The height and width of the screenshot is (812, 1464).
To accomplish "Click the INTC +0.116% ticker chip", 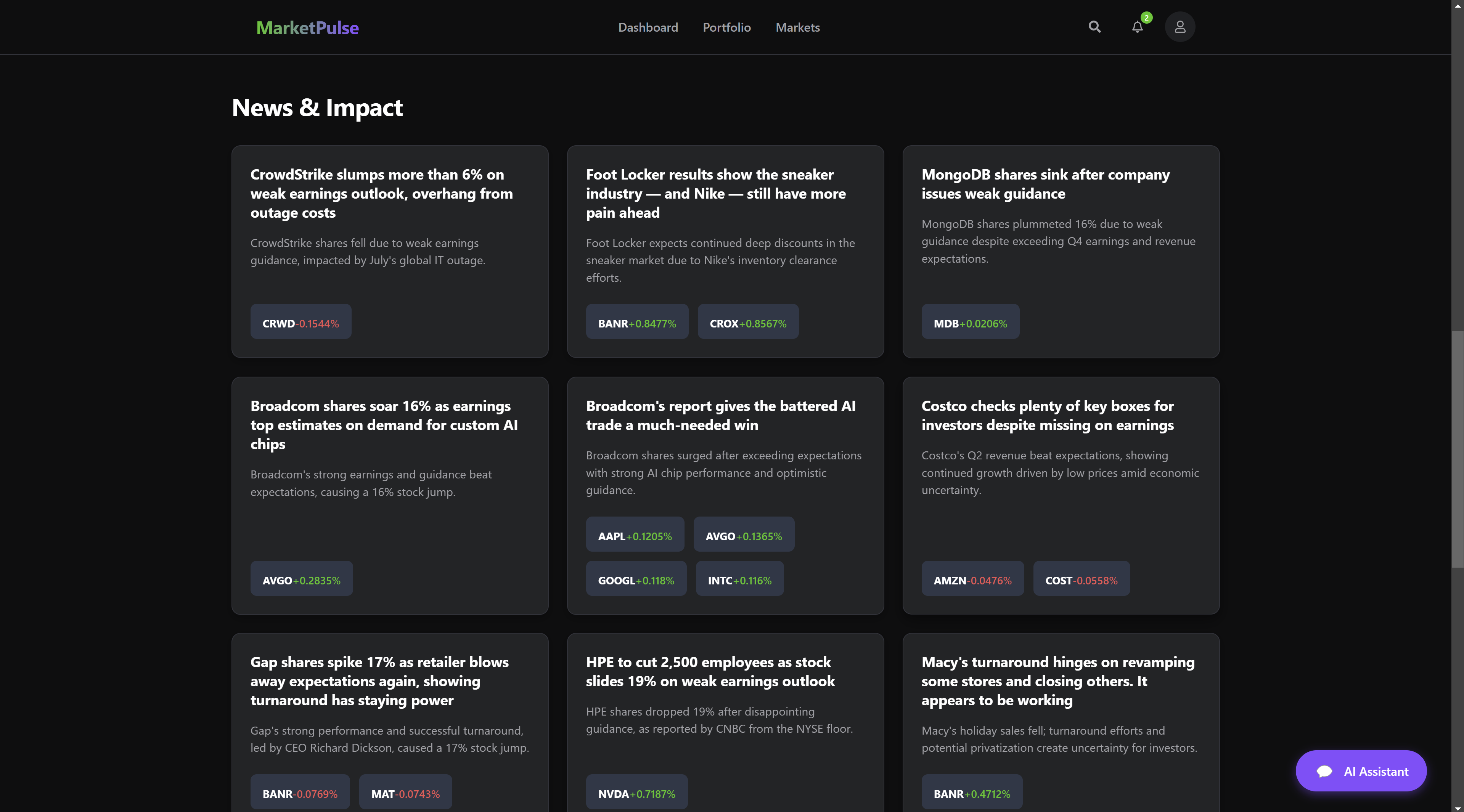I will (739, 579).
